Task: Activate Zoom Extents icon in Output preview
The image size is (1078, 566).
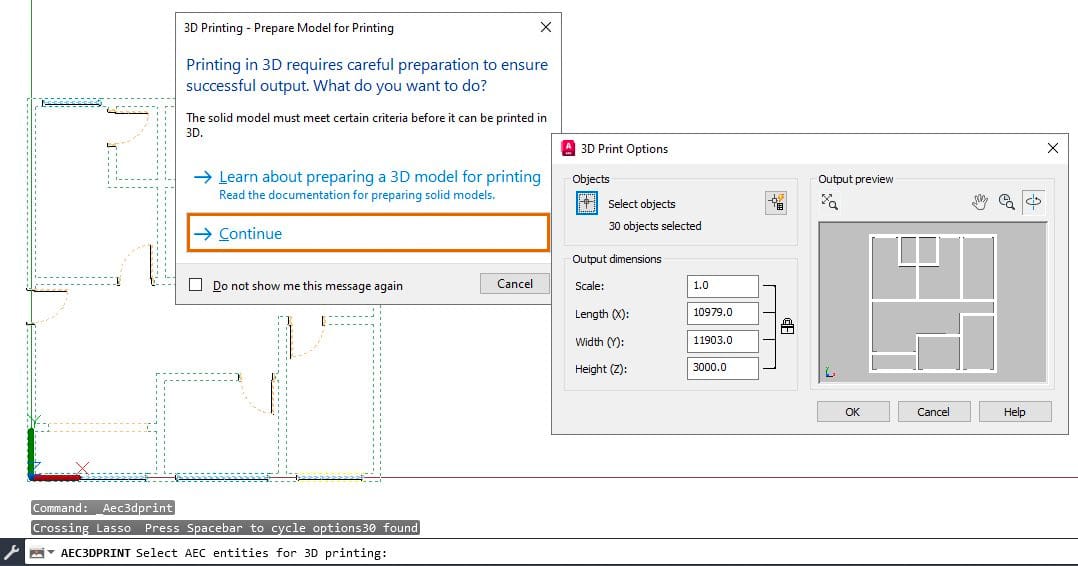Action: point(829,202)
